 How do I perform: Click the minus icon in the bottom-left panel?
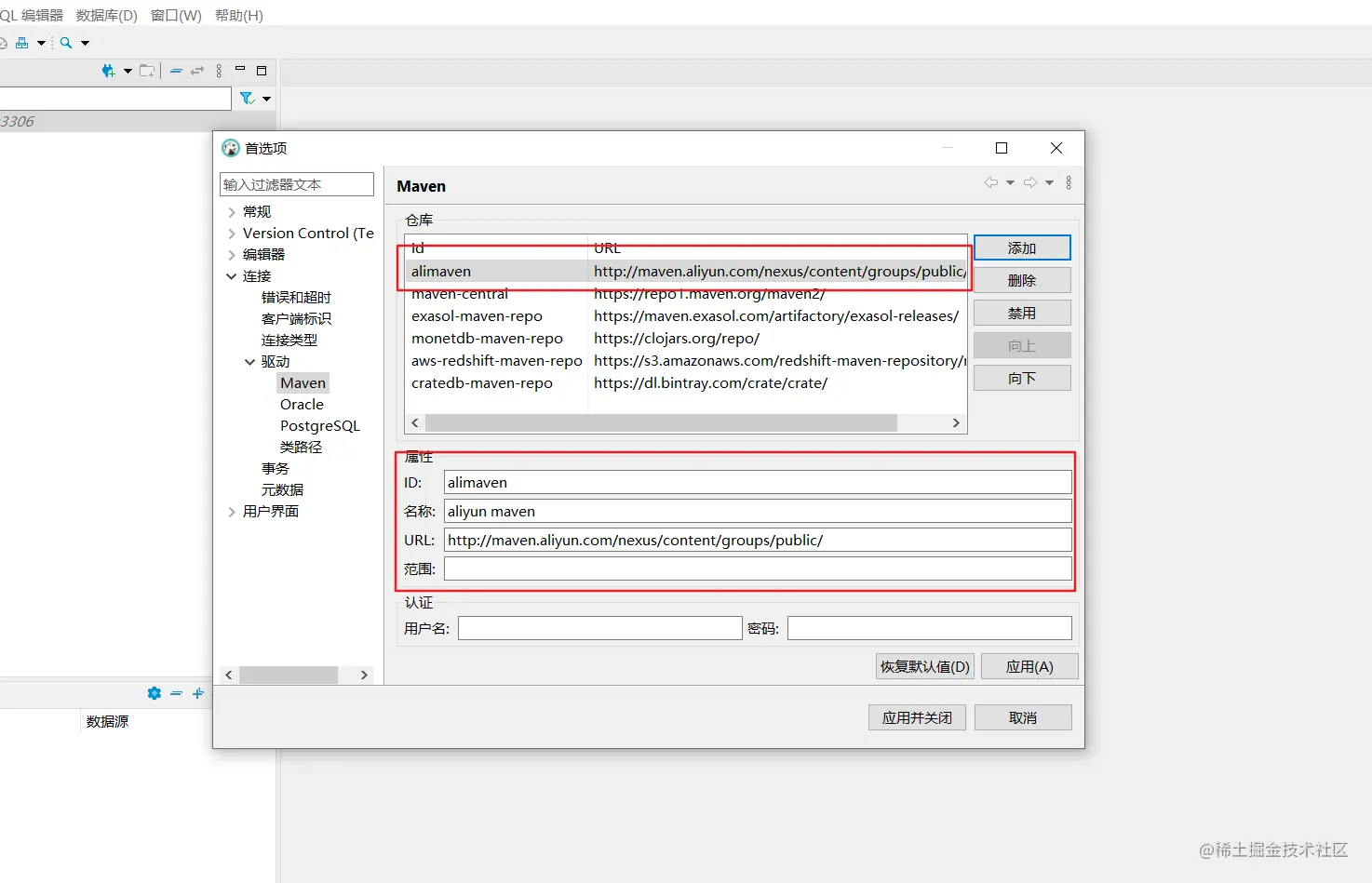pyautogui.click(x=176, y=693)
